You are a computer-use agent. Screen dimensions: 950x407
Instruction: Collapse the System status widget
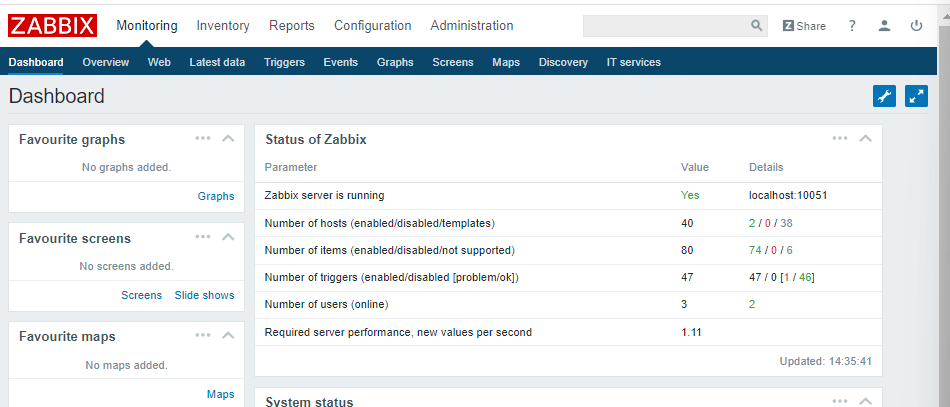(866, 401)
